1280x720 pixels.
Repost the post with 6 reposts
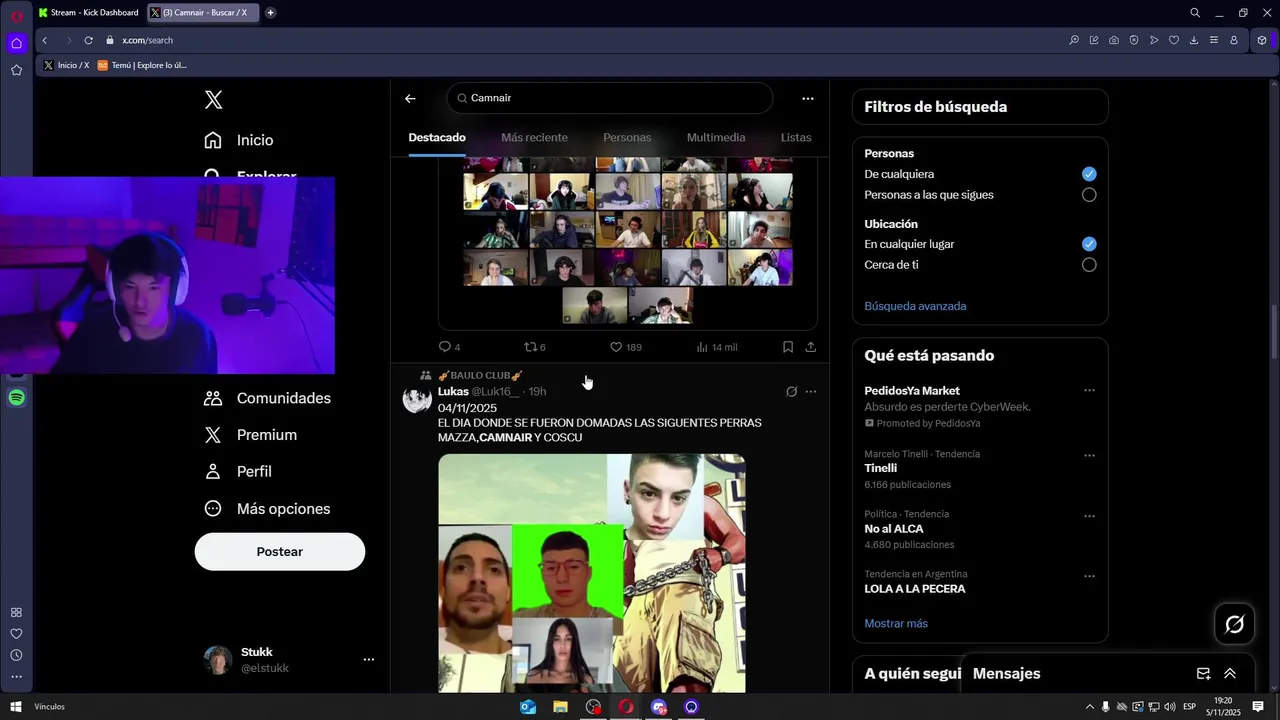pos(535,347)
